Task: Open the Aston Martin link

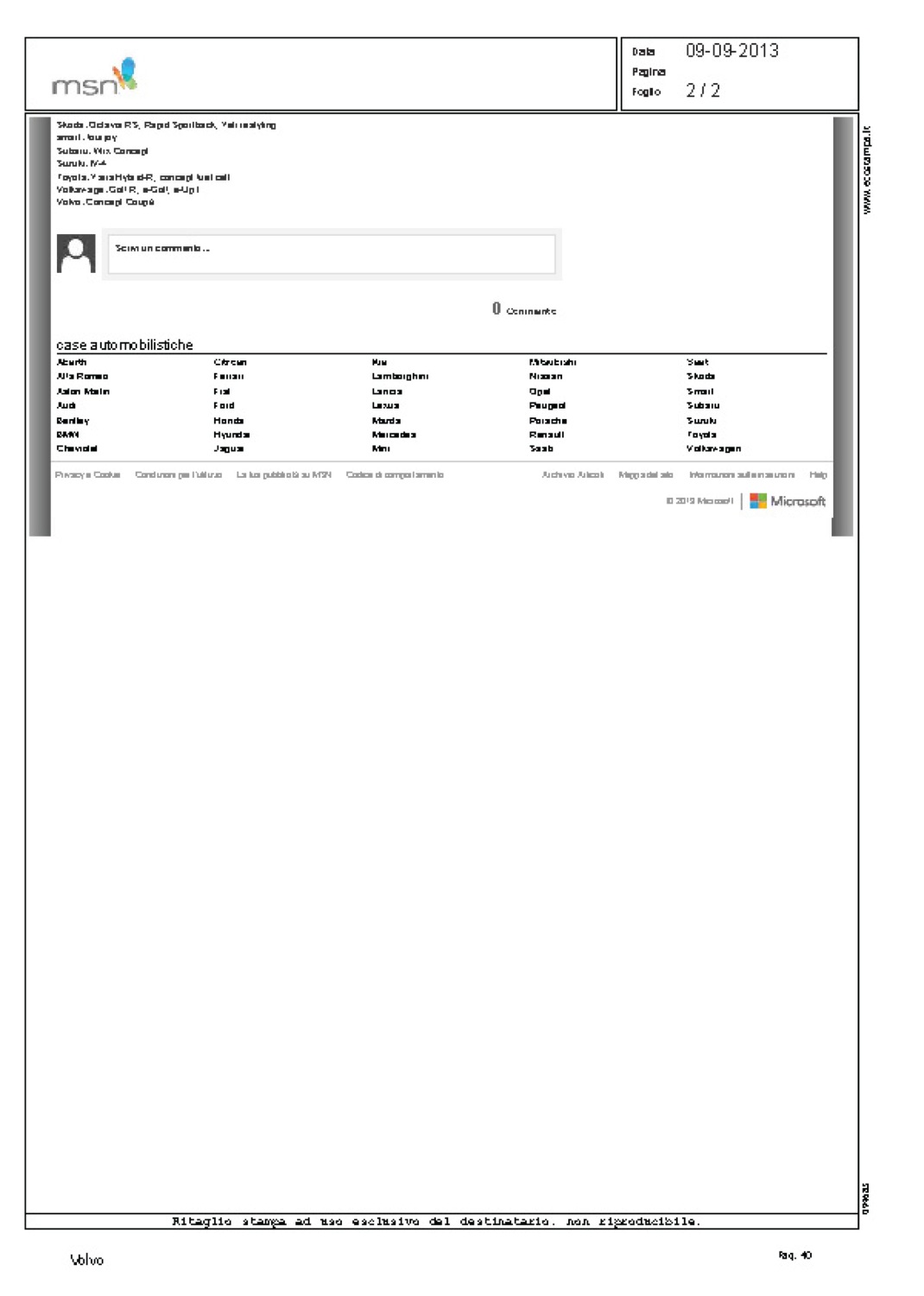Action: pyautogui.click(x=83, y=391)
